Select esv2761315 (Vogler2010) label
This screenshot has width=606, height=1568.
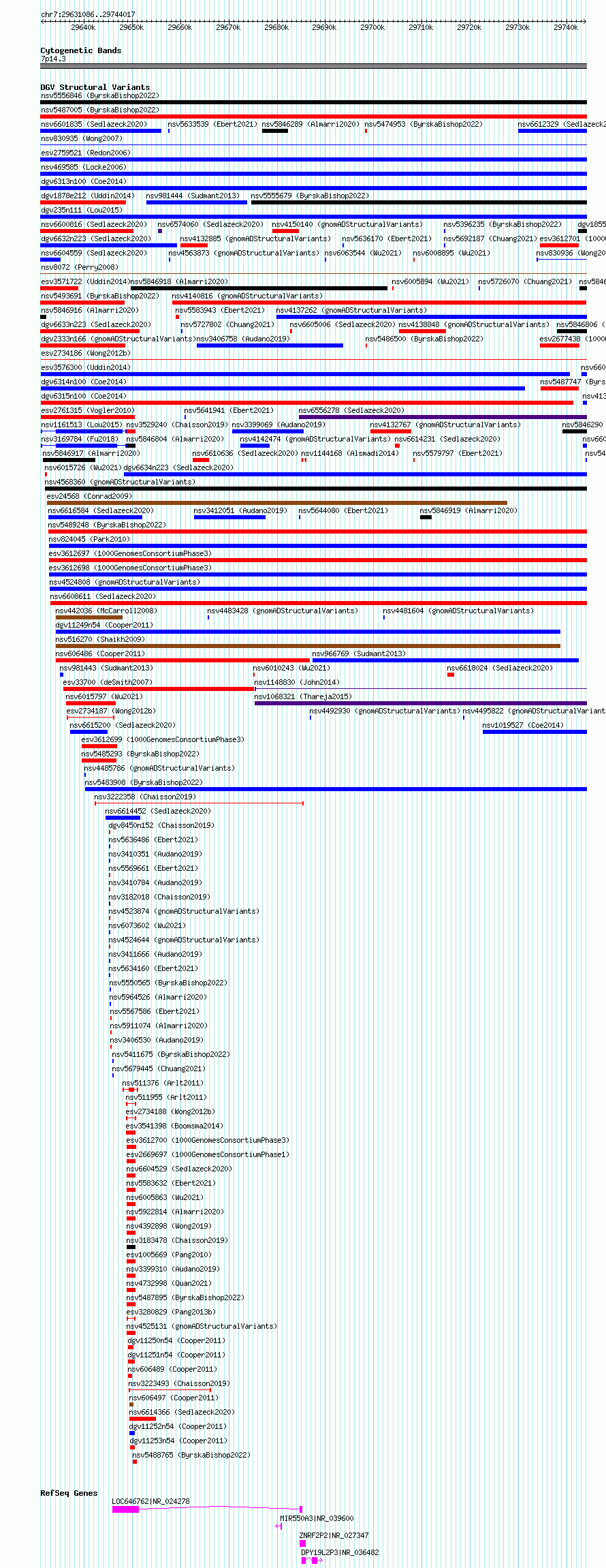click(x=88, y=410)
